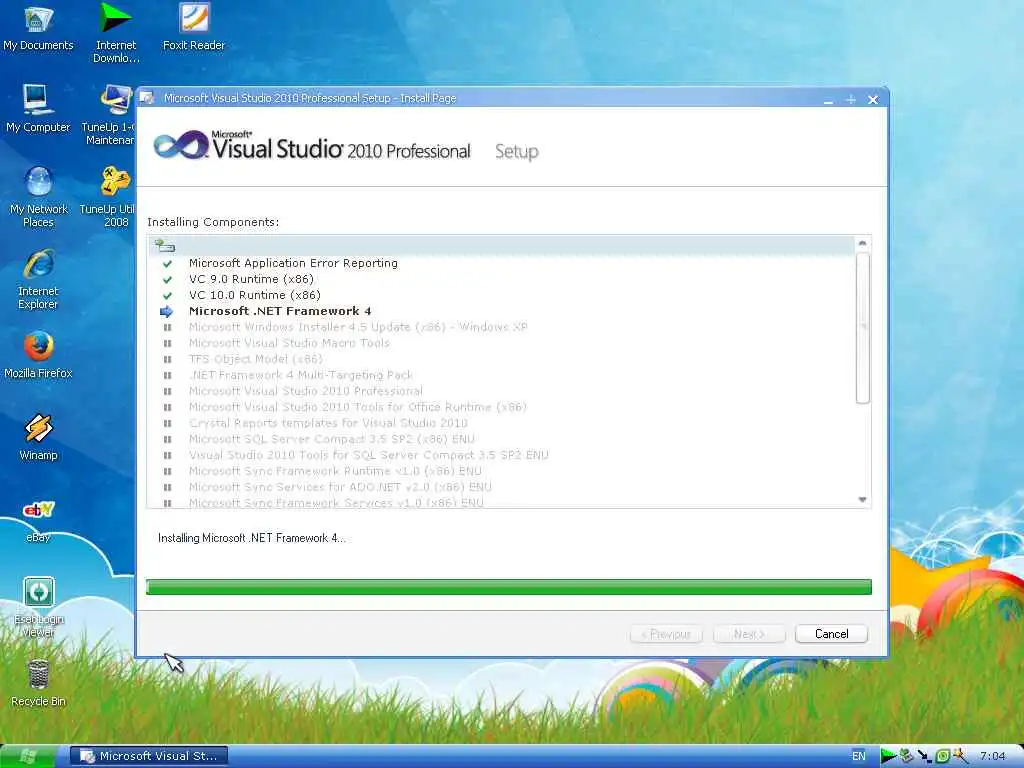Viewport: 1024px width, 768px height.
Task: Select the Internet Explorer desktop icon
Action: click(38, 279)
